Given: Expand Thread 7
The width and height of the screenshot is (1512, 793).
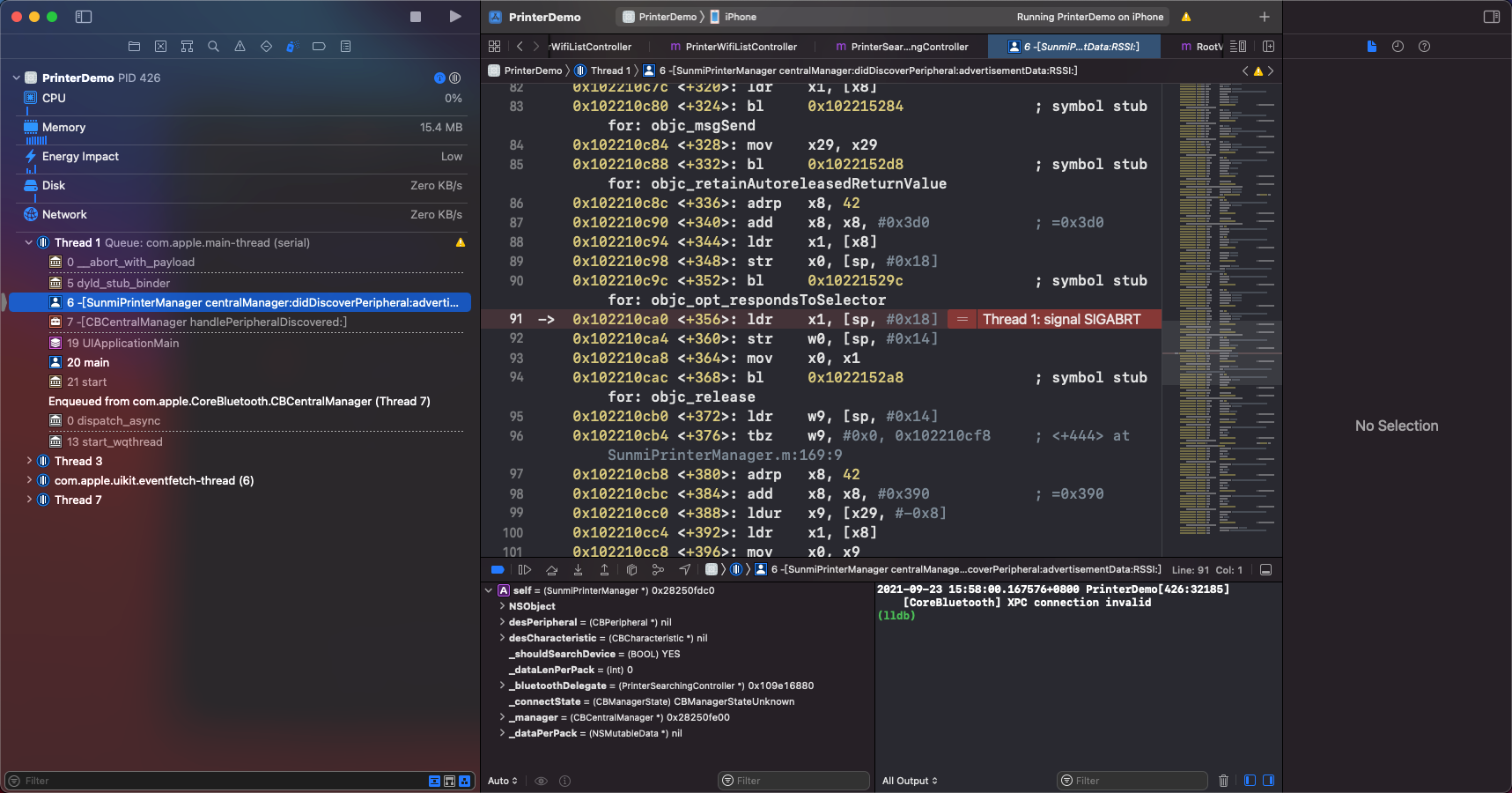Looking at the screenshot, I should pyautogui.click(x=28, y=500).
